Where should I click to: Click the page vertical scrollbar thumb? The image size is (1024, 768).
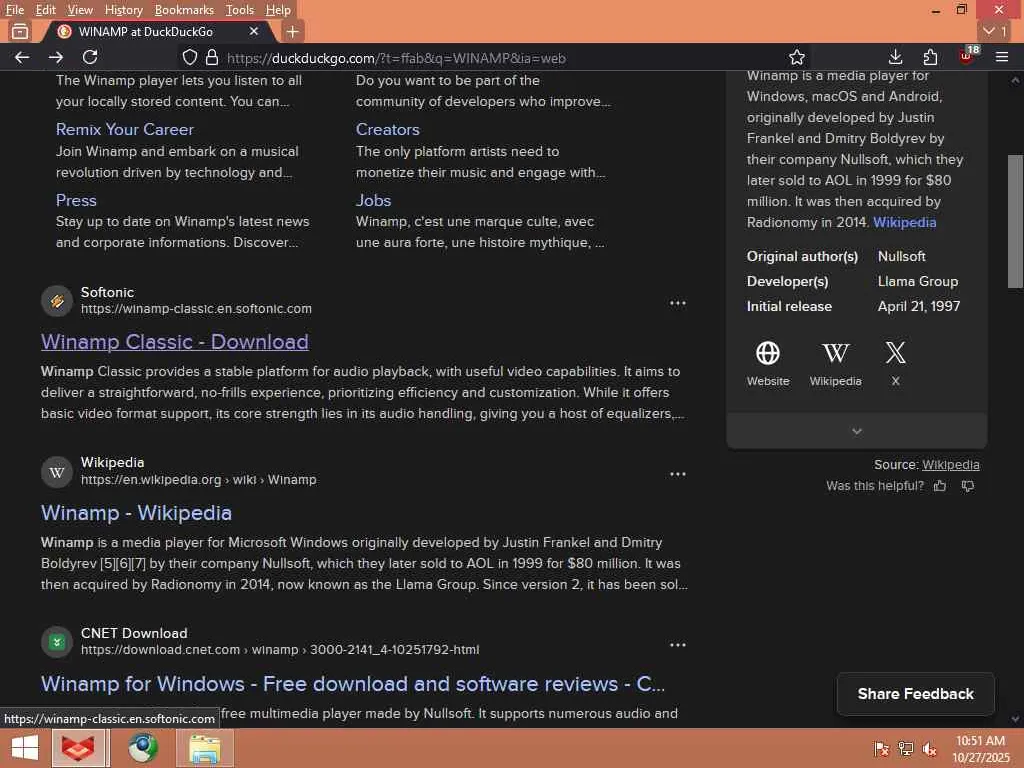[1015, 221]
